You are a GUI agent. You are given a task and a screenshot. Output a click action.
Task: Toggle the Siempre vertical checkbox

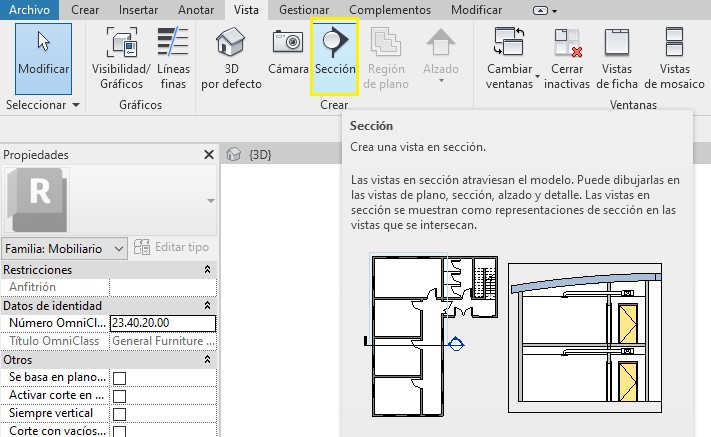click(x=120, y=414)
